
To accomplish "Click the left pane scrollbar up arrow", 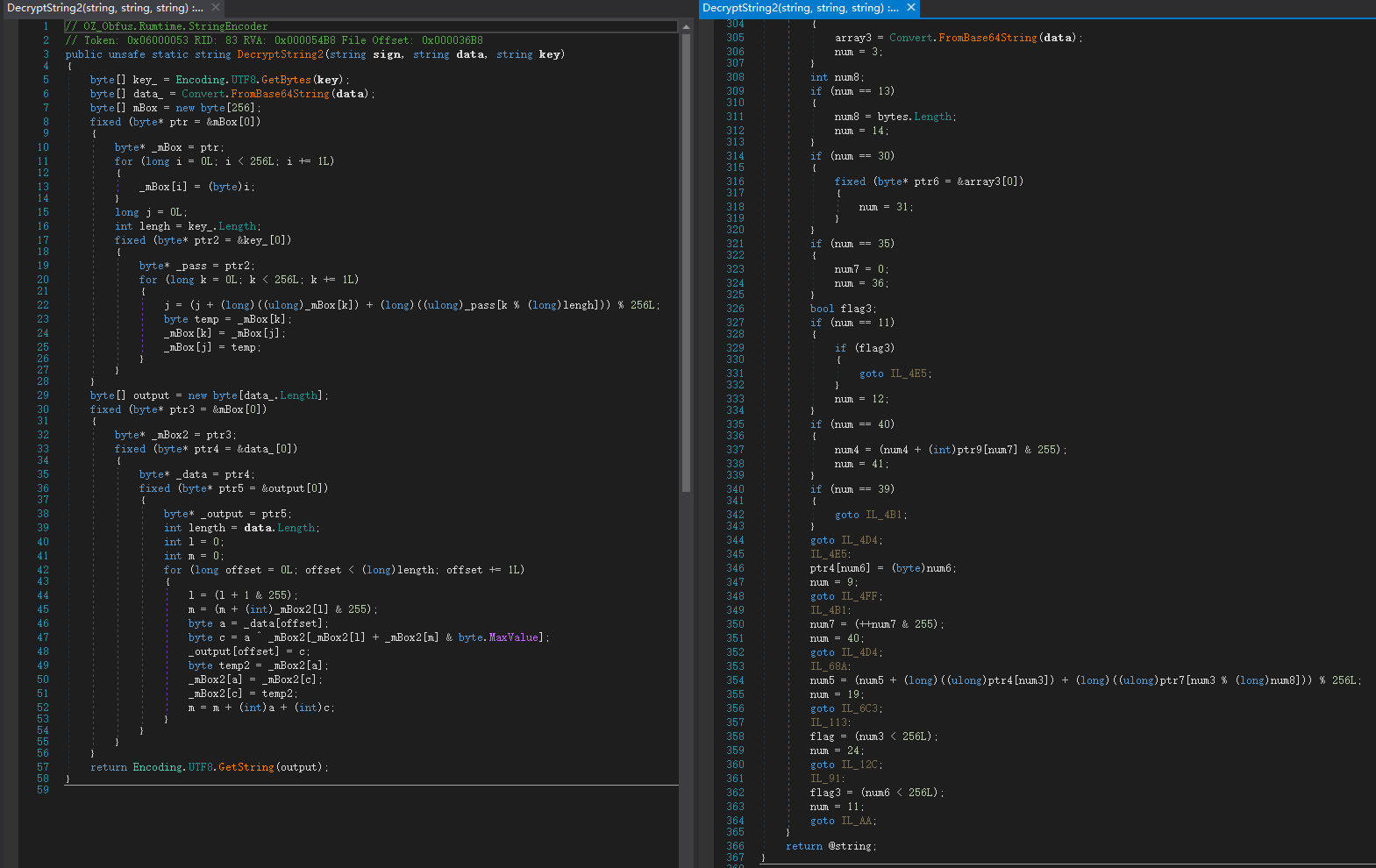I will [x=686, y=27].
